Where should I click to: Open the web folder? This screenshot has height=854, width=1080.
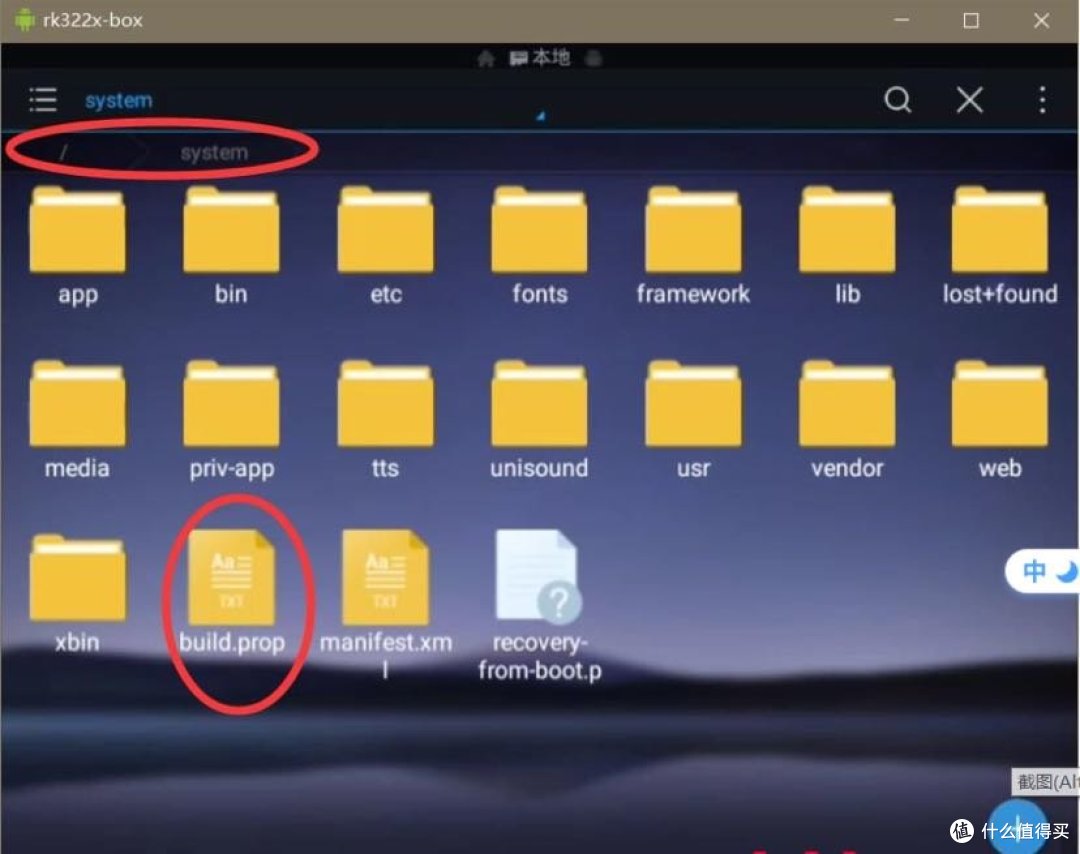pos(1000,420)
